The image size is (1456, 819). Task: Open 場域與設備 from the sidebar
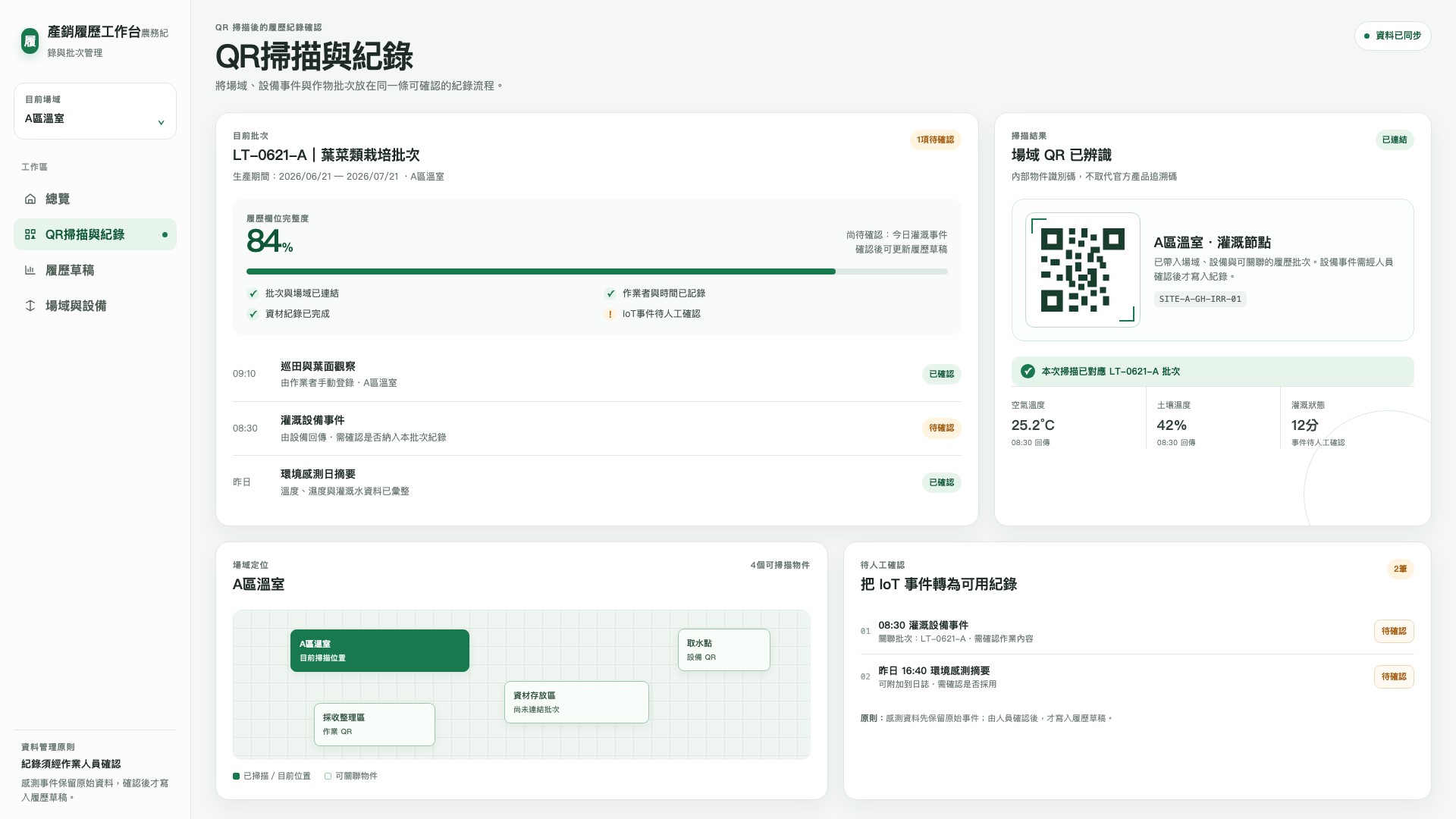[95, 306]
